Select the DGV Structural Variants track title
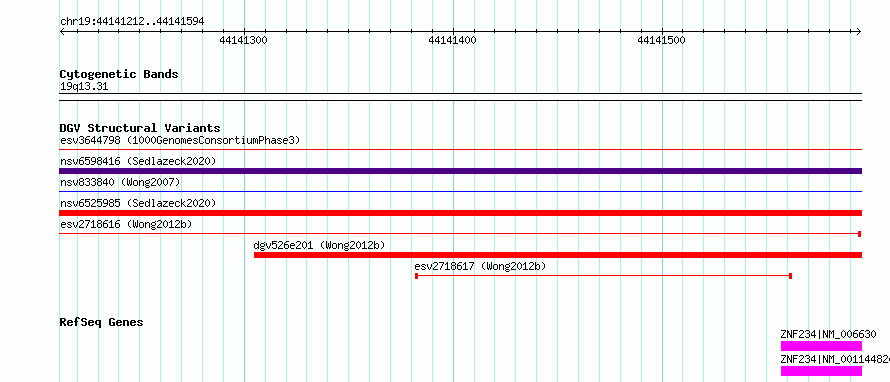Image resolution: width=890 pixels, height=382 pixels. click(140, 128)
